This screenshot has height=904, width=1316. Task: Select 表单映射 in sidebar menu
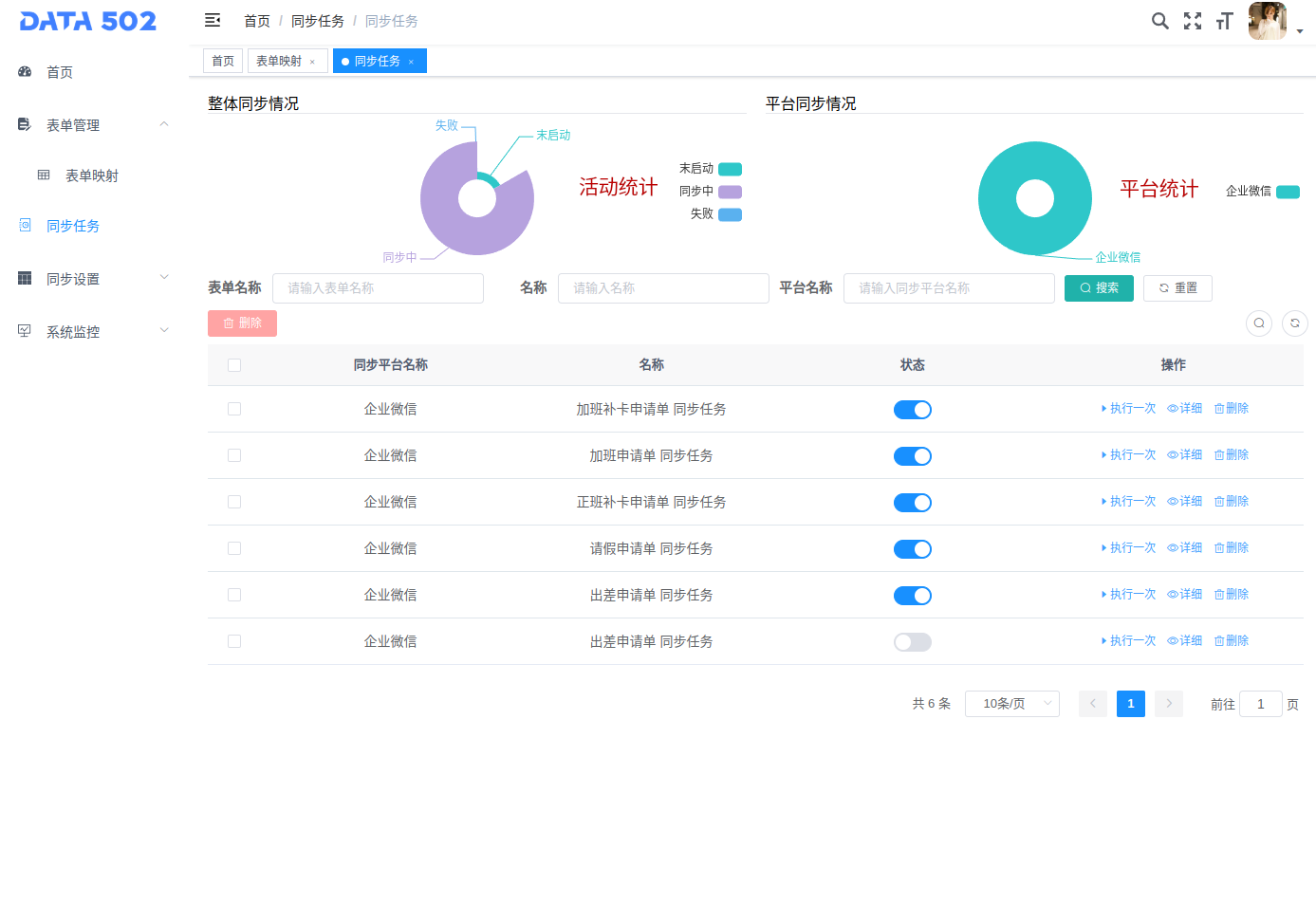coord(92,175)
